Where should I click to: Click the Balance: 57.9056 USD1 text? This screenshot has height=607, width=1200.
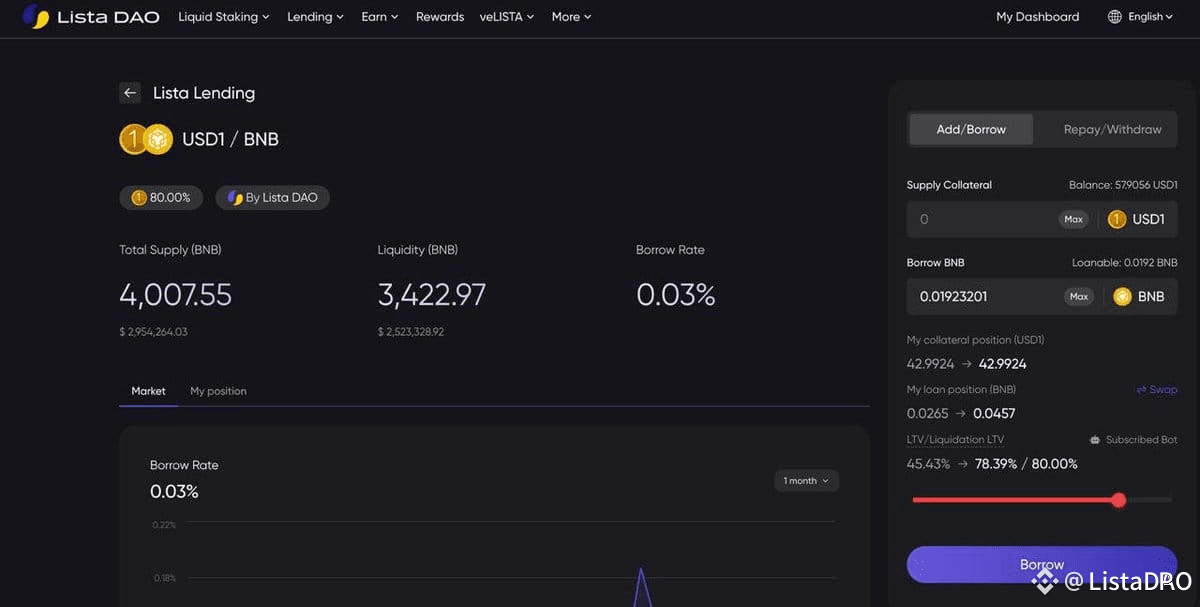1123,185
